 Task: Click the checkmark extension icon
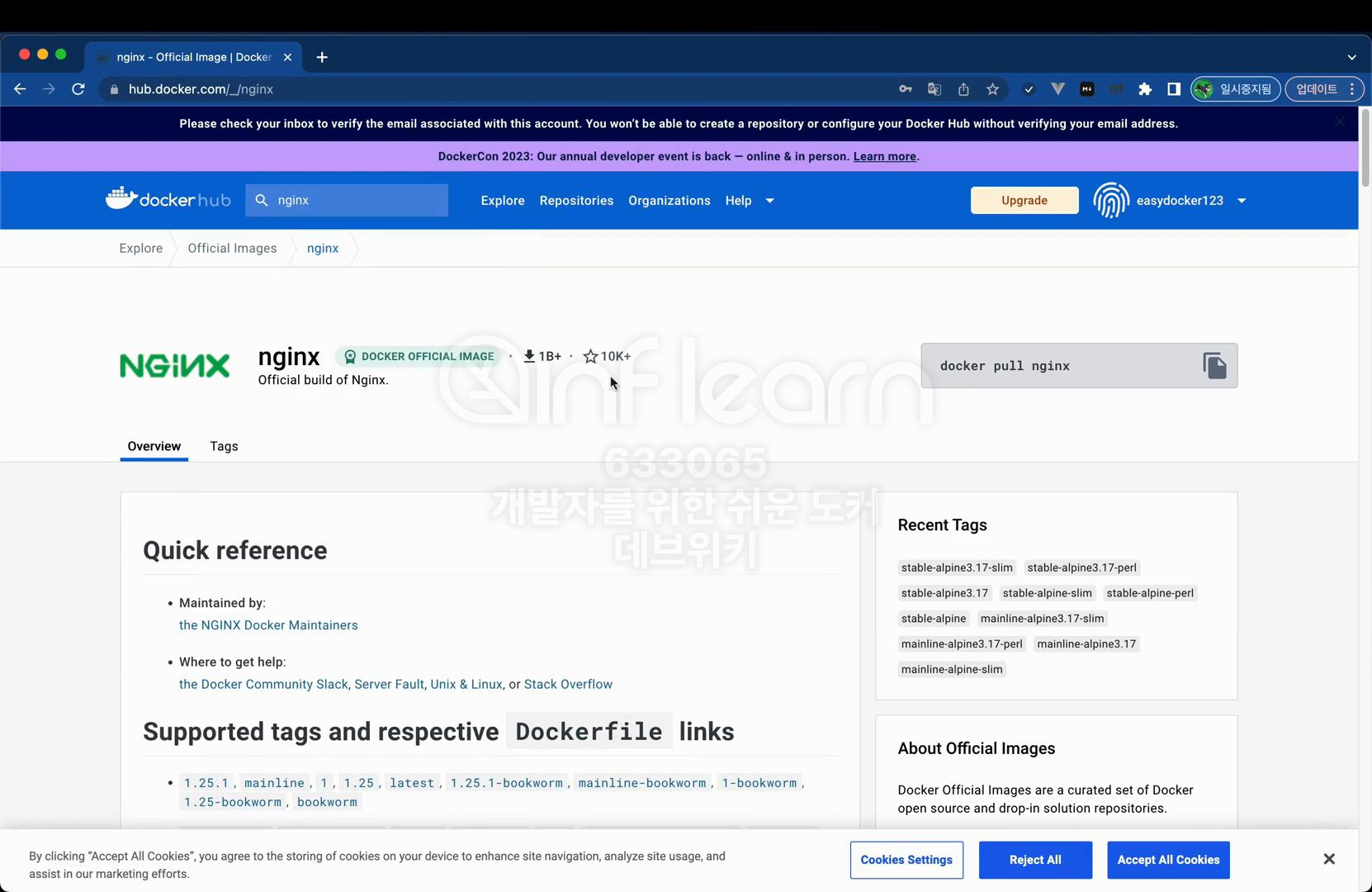1029,89
